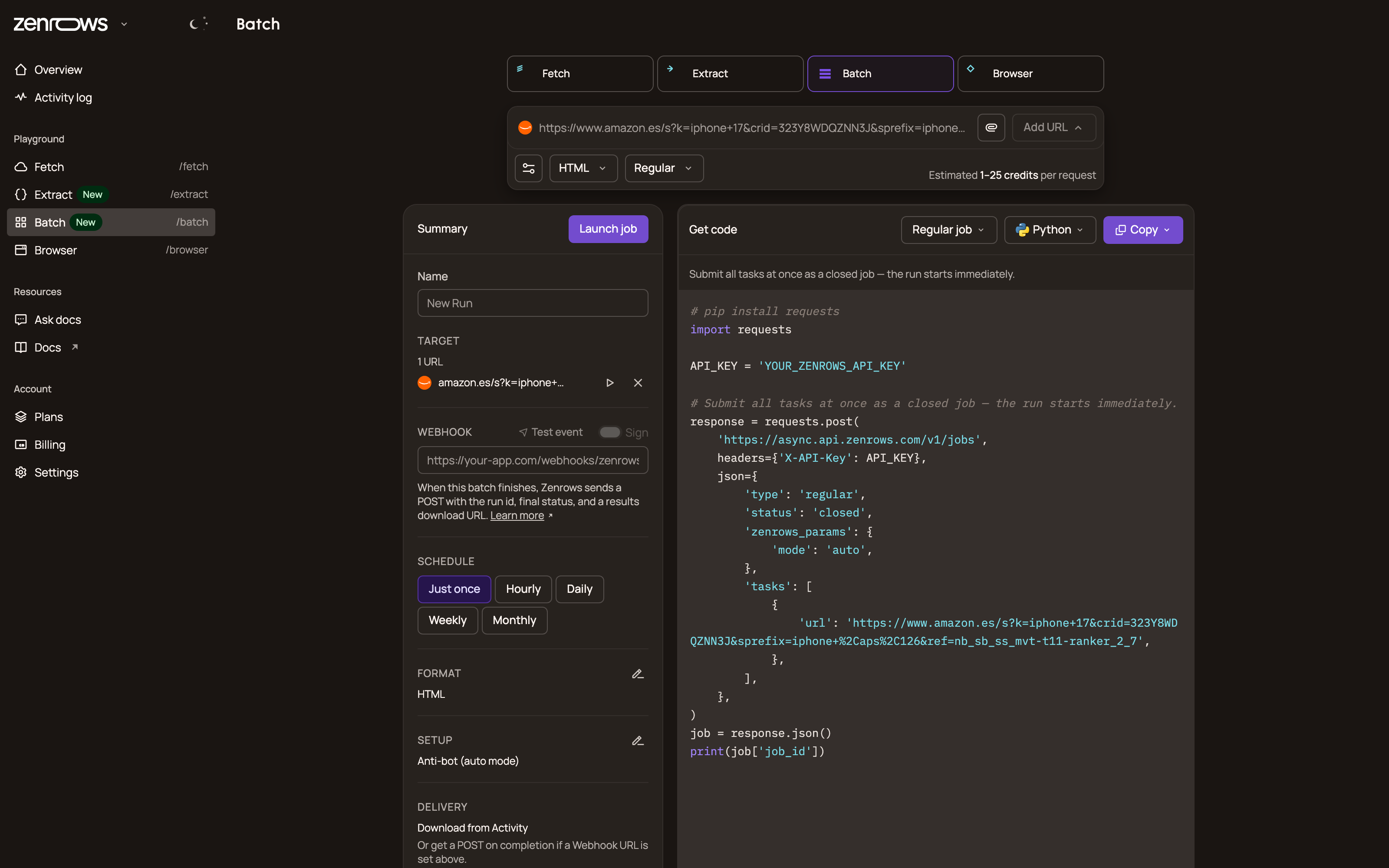Screen dimensions: 1389x868
Task: Open the Regular mode dropdown
Action: [664, 168]
